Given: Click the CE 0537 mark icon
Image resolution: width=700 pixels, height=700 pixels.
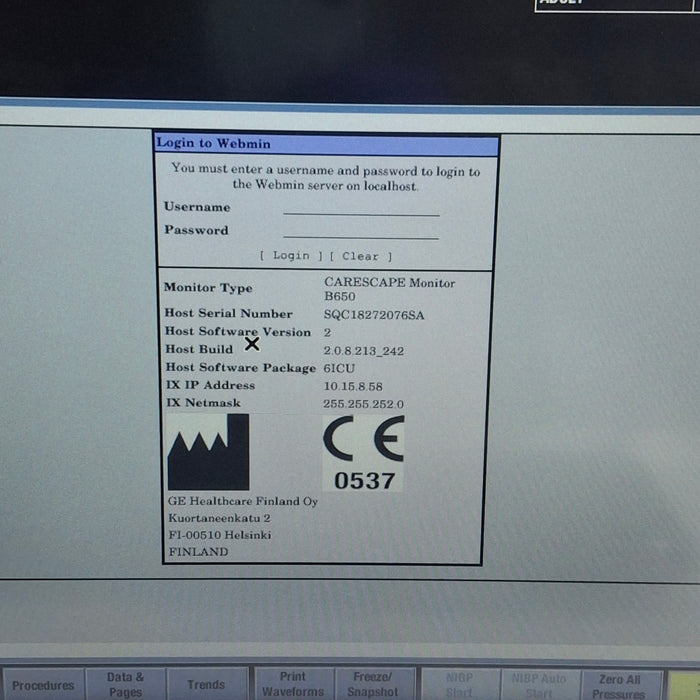Looking at the screenshot, I should (x=364, y=452).
